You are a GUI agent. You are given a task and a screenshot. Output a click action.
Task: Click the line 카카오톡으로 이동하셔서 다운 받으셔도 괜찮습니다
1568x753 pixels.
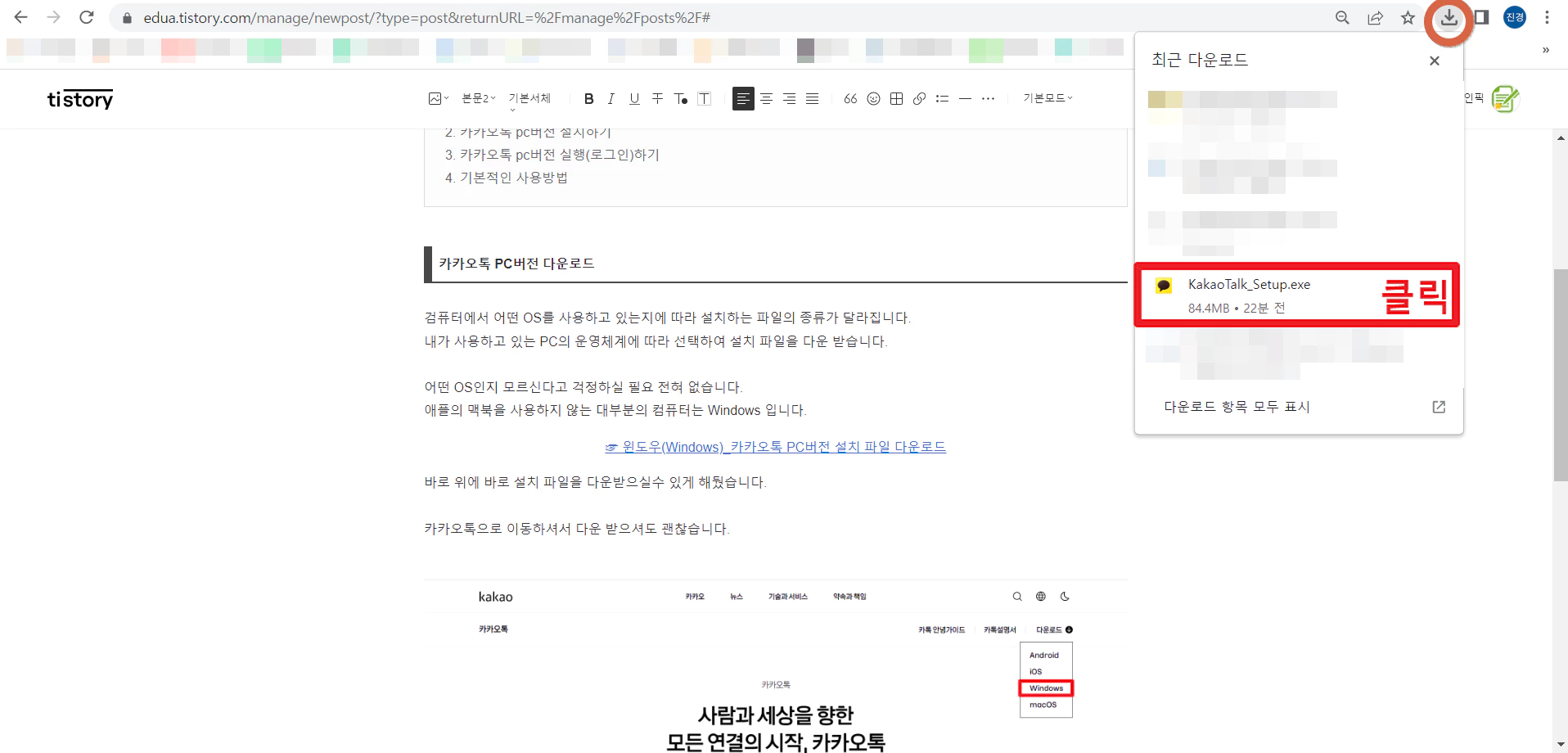pyautogui.click(x=576, y=529)
